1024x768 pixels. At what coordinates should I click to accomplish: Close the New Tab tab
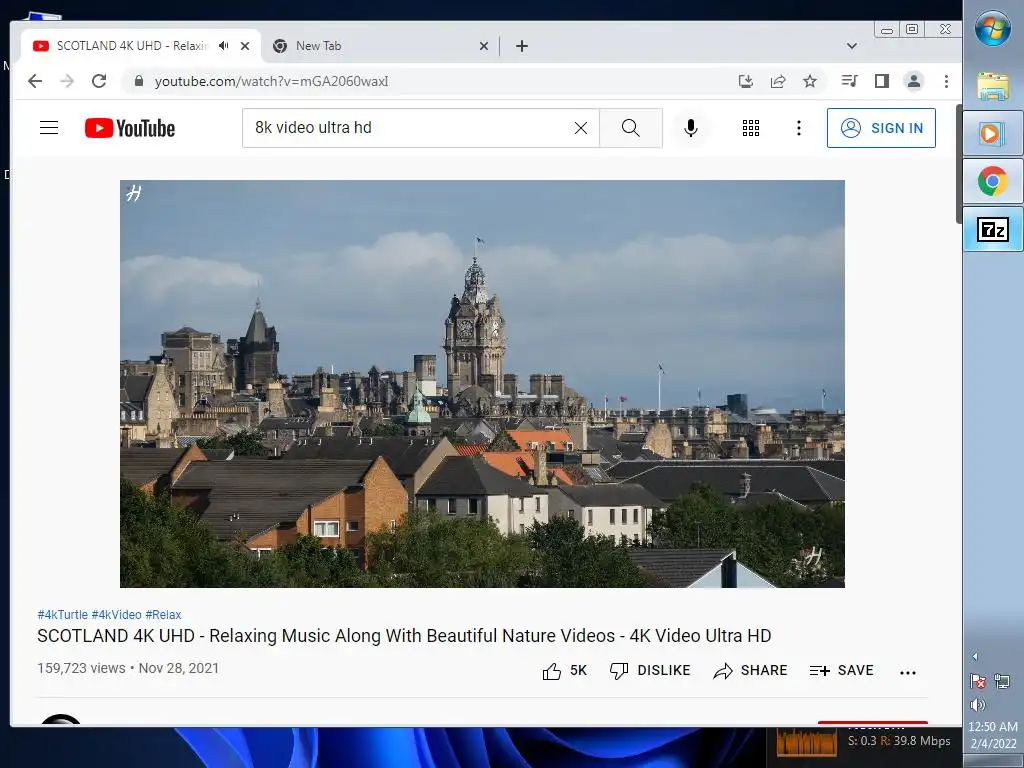pyautogui.click(x=484, y=46)
